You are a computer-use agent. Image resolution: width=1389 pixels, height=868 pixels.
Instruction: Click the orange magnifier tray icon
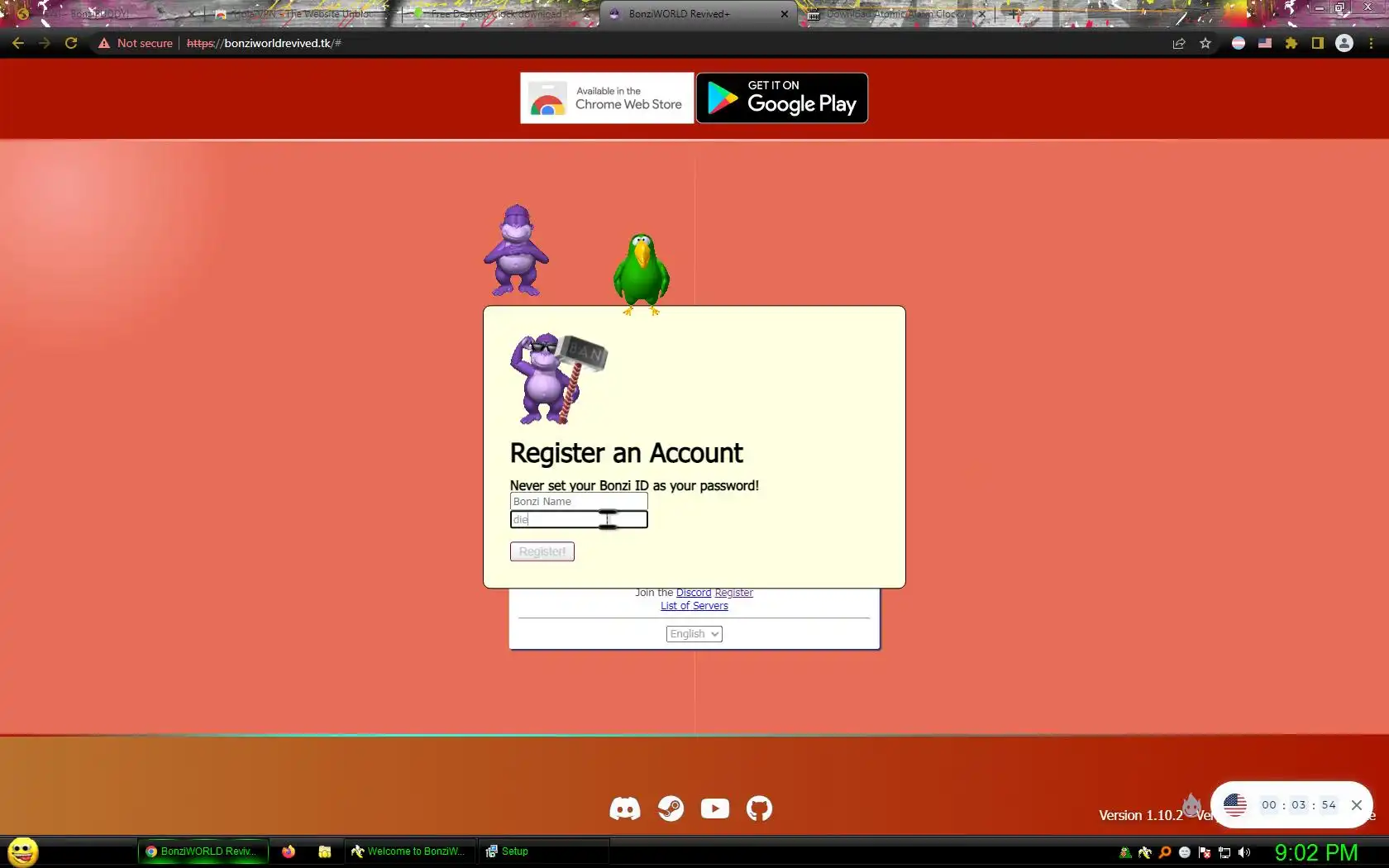point(1165,852)
